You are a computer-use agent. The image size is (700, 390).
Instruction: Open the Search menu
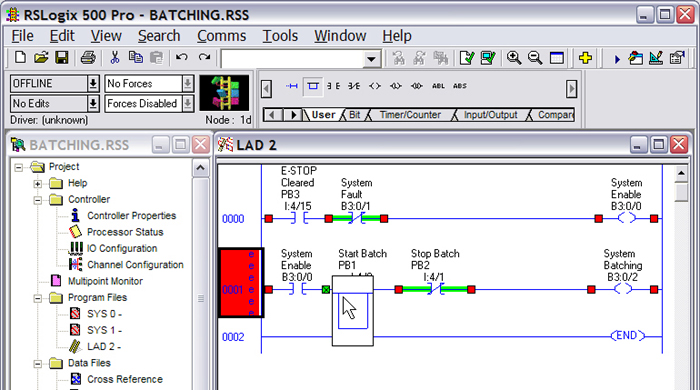tap(159, 36)
